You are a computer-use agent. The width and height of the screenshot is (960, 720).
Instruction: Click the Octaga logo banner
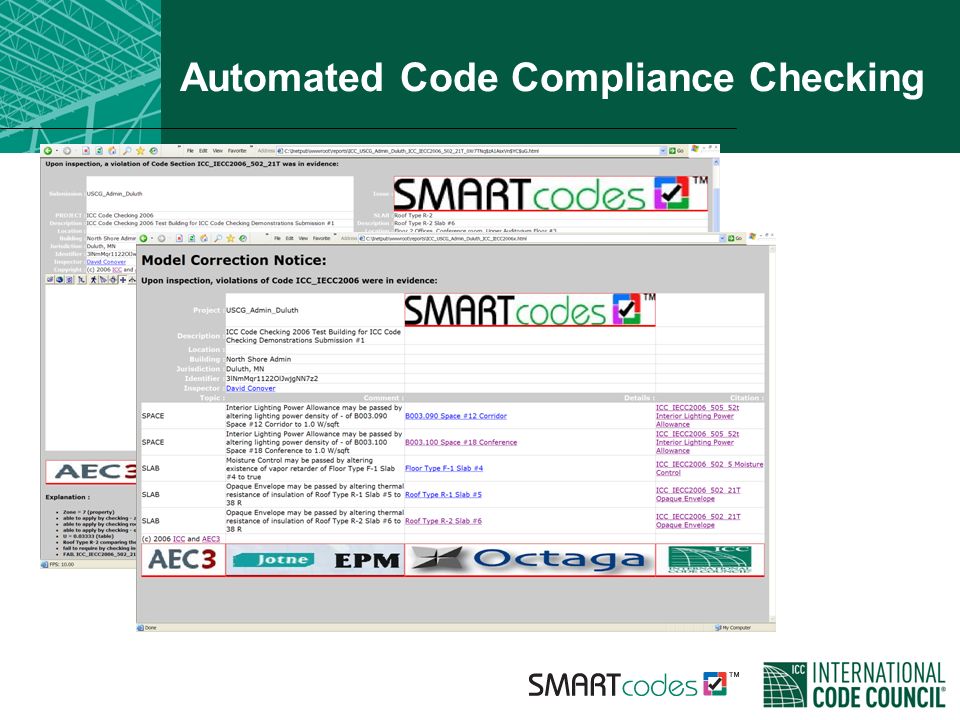click(x=530, y=560)
